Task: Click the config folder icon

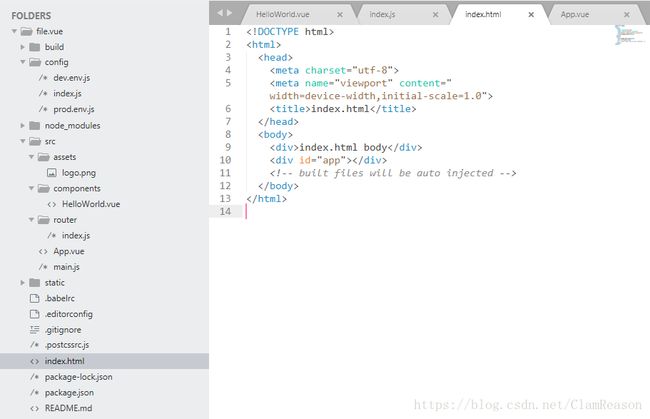Action: coord(35,62)
